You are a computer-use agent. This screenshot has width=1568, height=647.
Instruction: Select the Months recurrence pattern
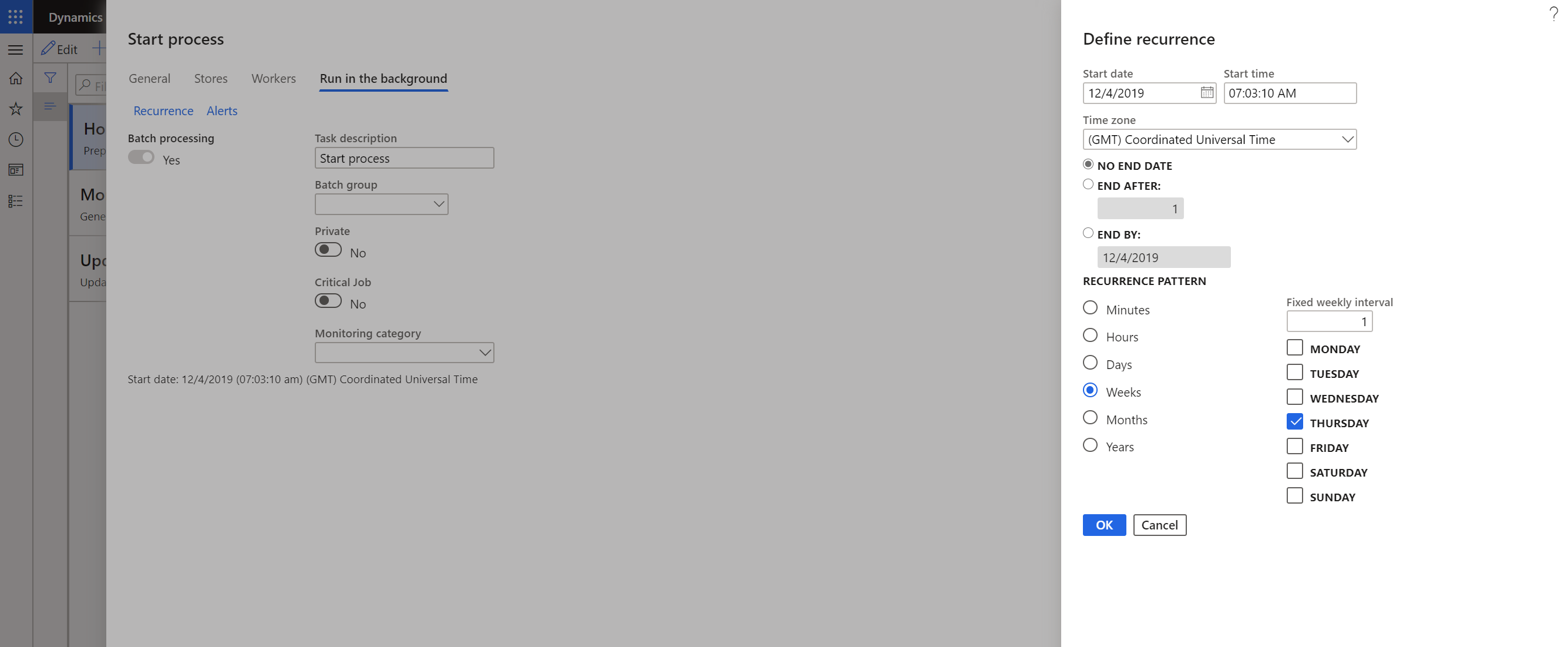(1090, 418)
